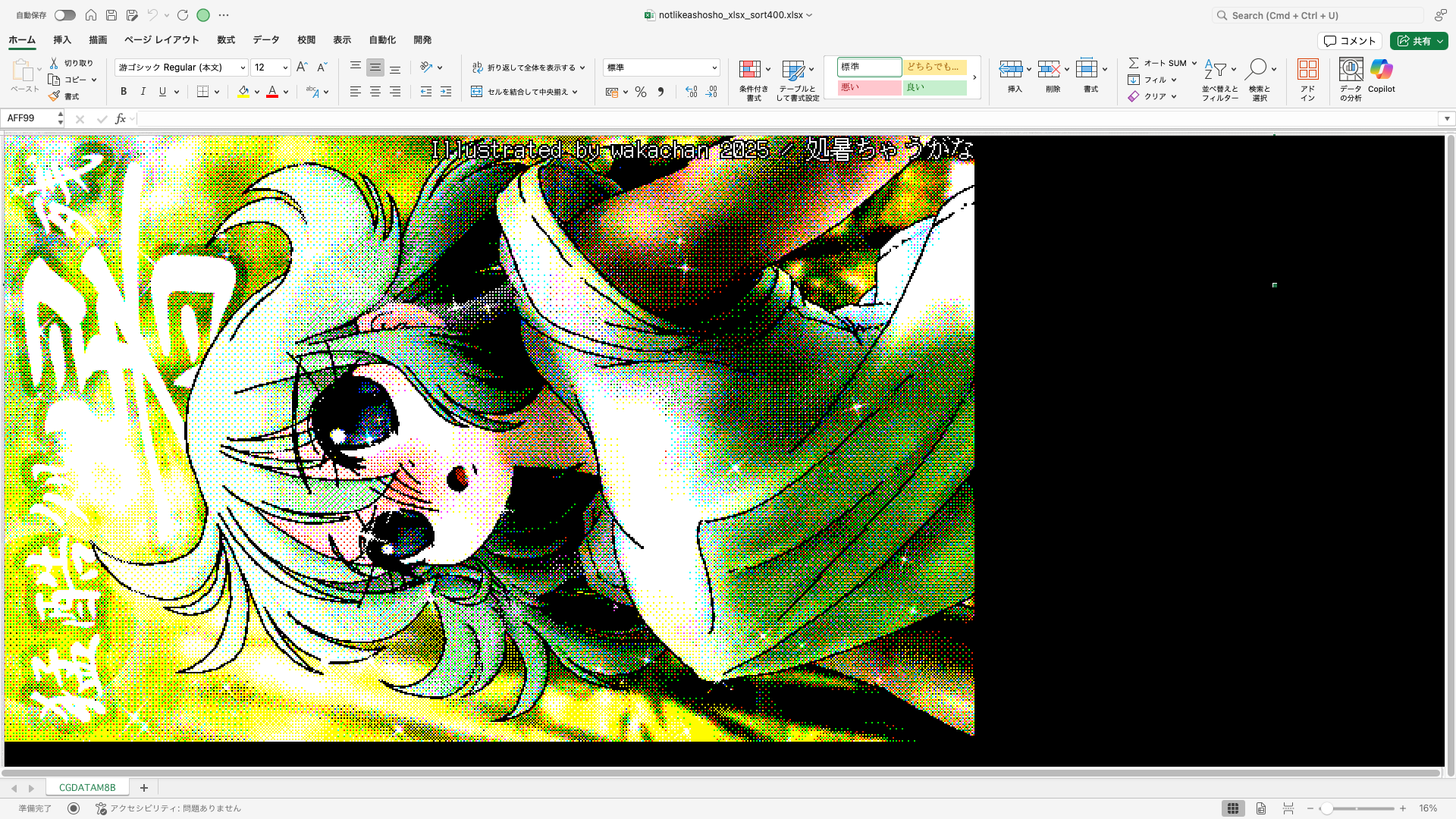Click the Merge and center button

pos(525,92)
